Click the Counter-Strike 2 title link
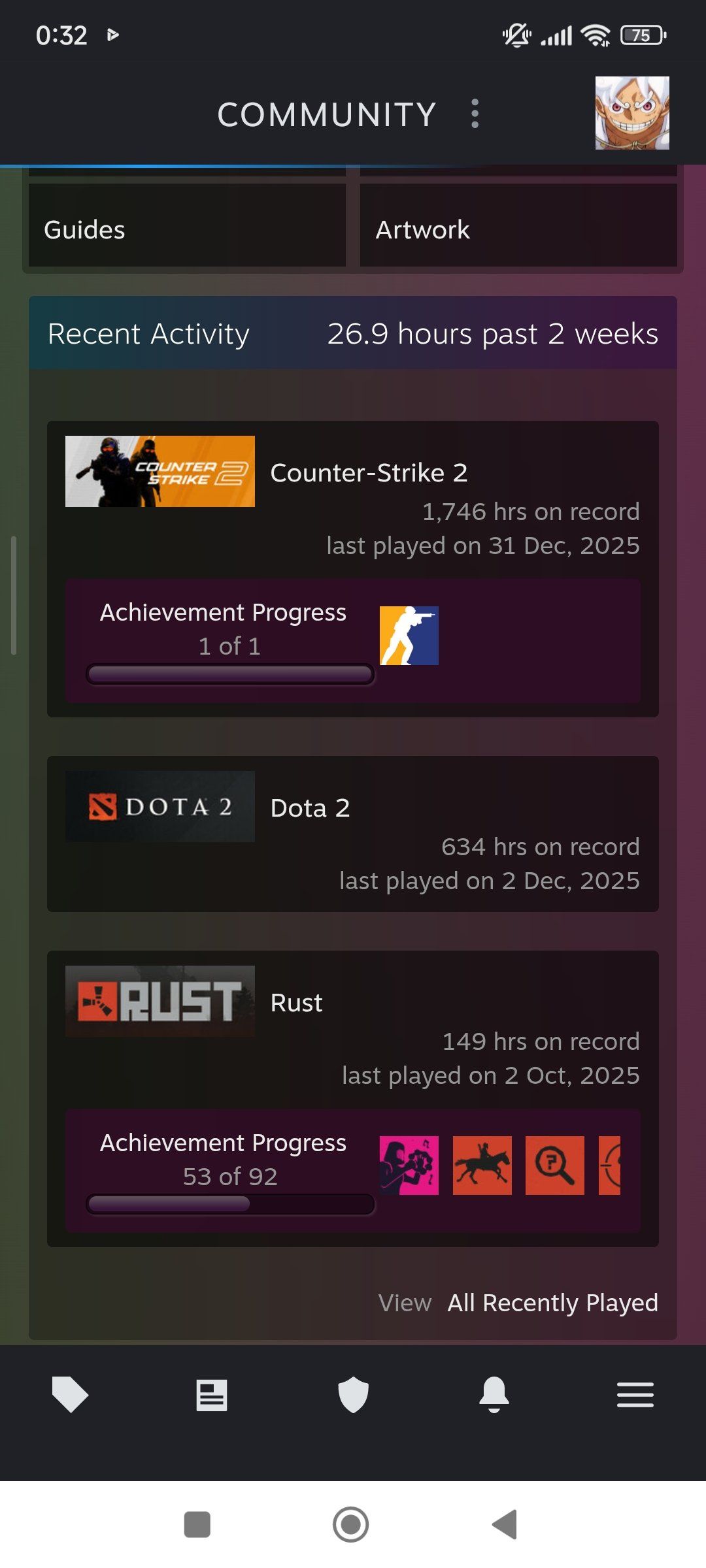 (369, 472)
